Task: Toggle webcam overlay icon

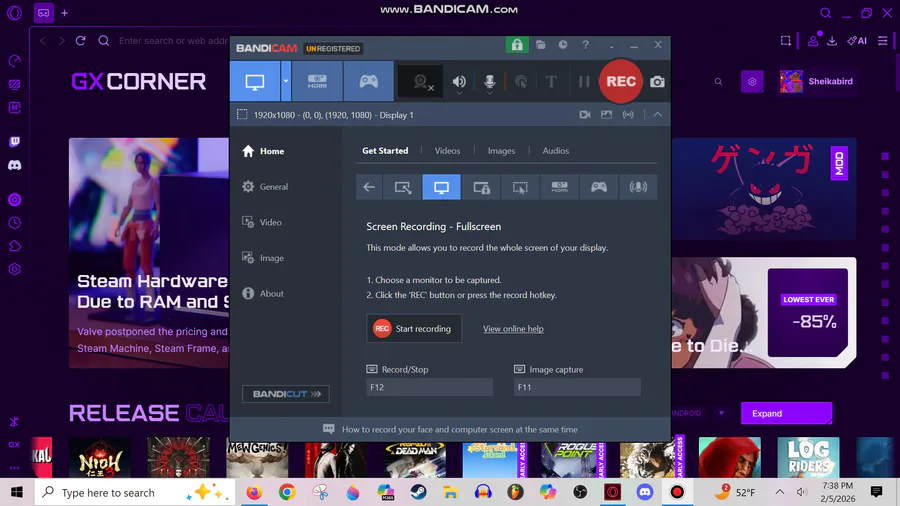Action: (421, 82)
